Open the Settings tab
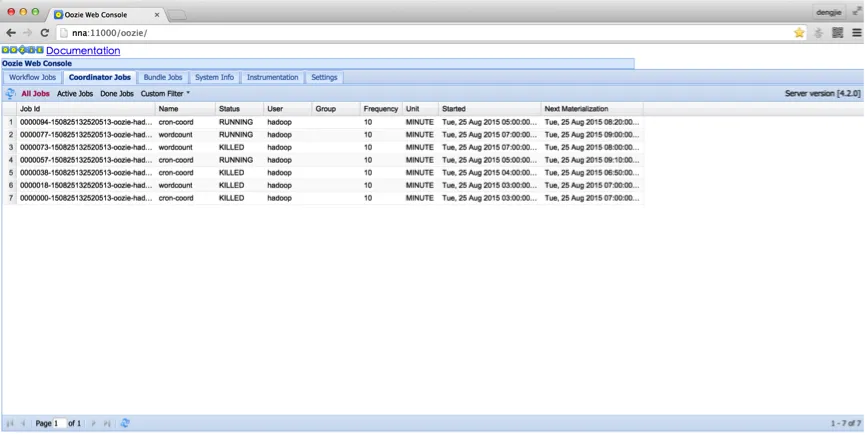This screenshot has width=865, height=435. [x=324, y=77]
